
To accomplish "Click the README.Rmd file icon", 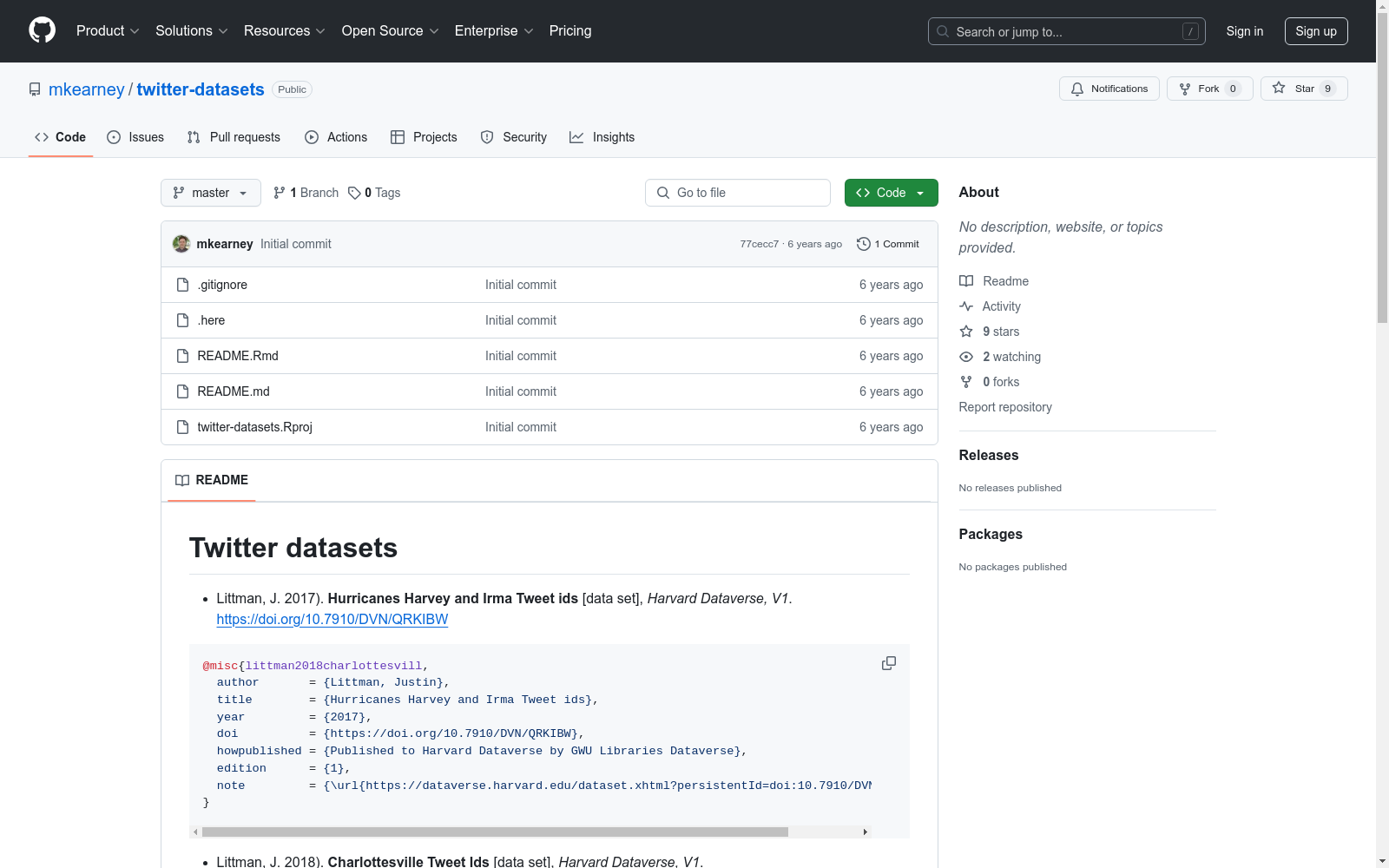I will pos(182,356).
